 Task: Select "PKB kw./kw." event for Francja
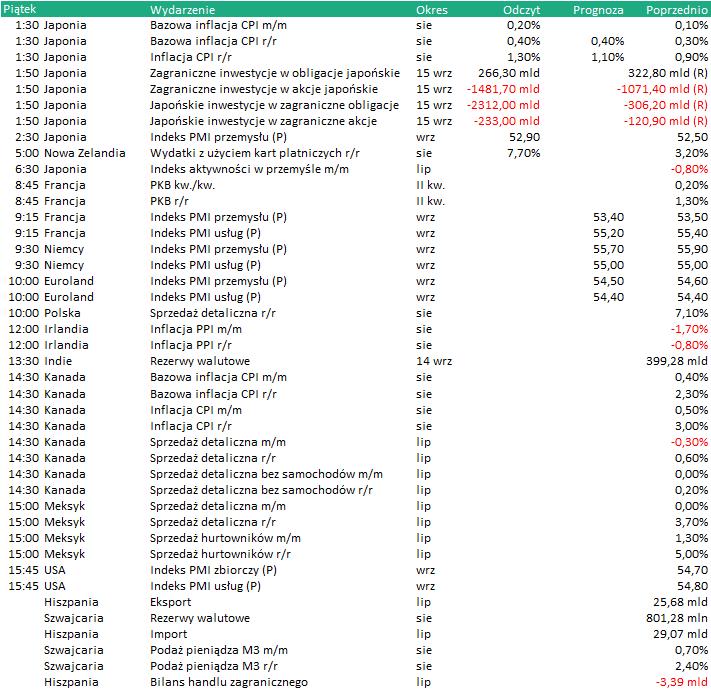click(x=182, y=185)
